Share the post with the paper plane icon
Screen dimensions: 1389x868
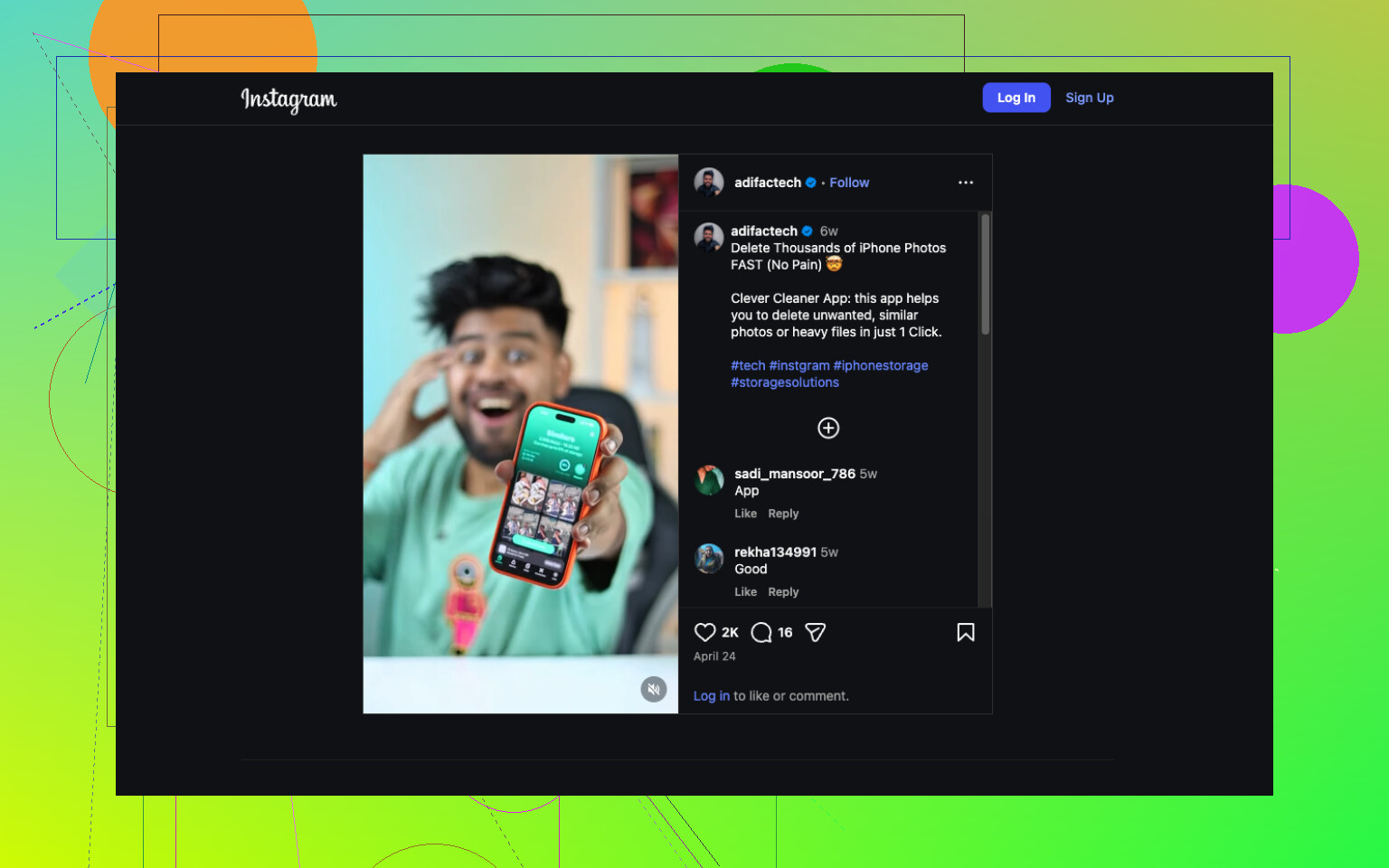point(815,632)
